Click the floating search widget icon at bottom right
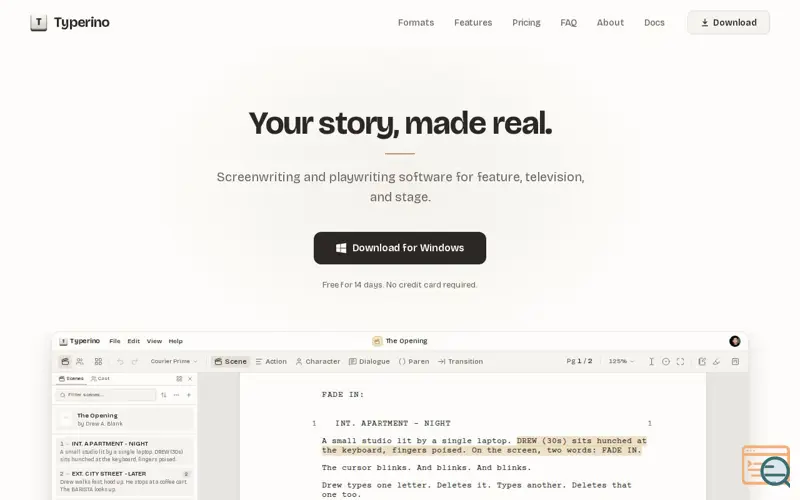Screen dimensions: 800x500 pyautogui.click(x=767, y=465)
